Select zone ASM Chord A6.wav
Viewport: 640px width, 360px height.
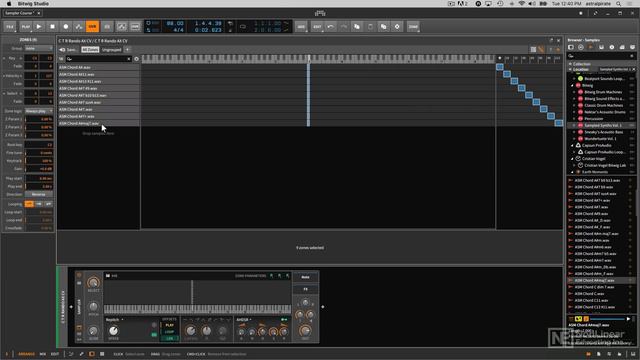[99, 67]
